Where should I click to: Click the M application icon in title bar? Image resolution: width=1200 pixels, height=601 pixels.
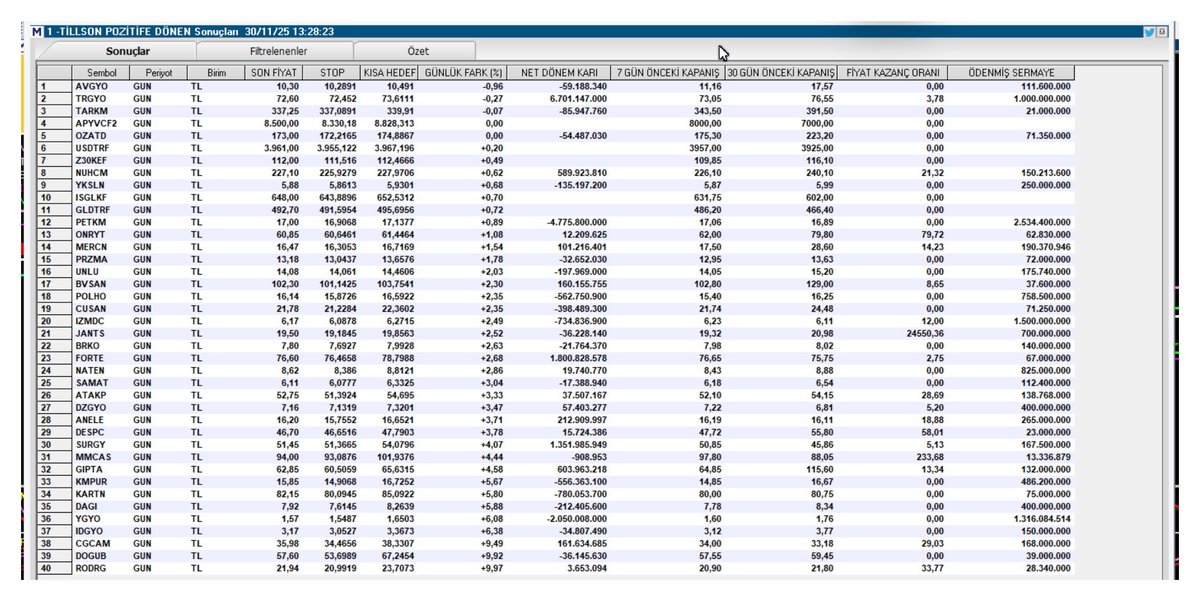pyautogui.click(x=38, y=32)
